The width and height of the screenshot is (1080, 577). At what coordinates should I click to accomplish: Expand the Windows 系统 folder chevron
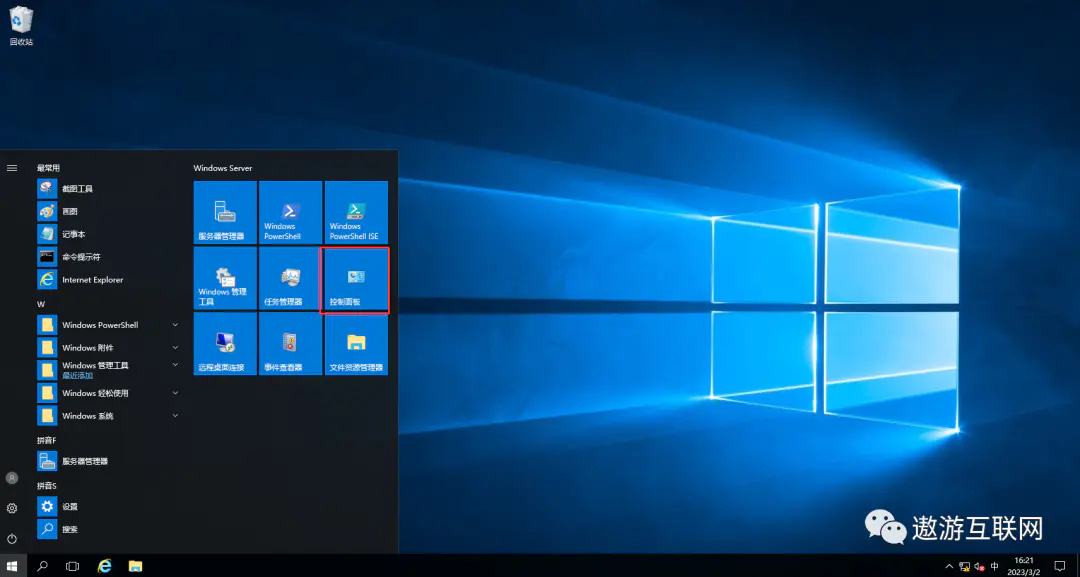(175, 415)
